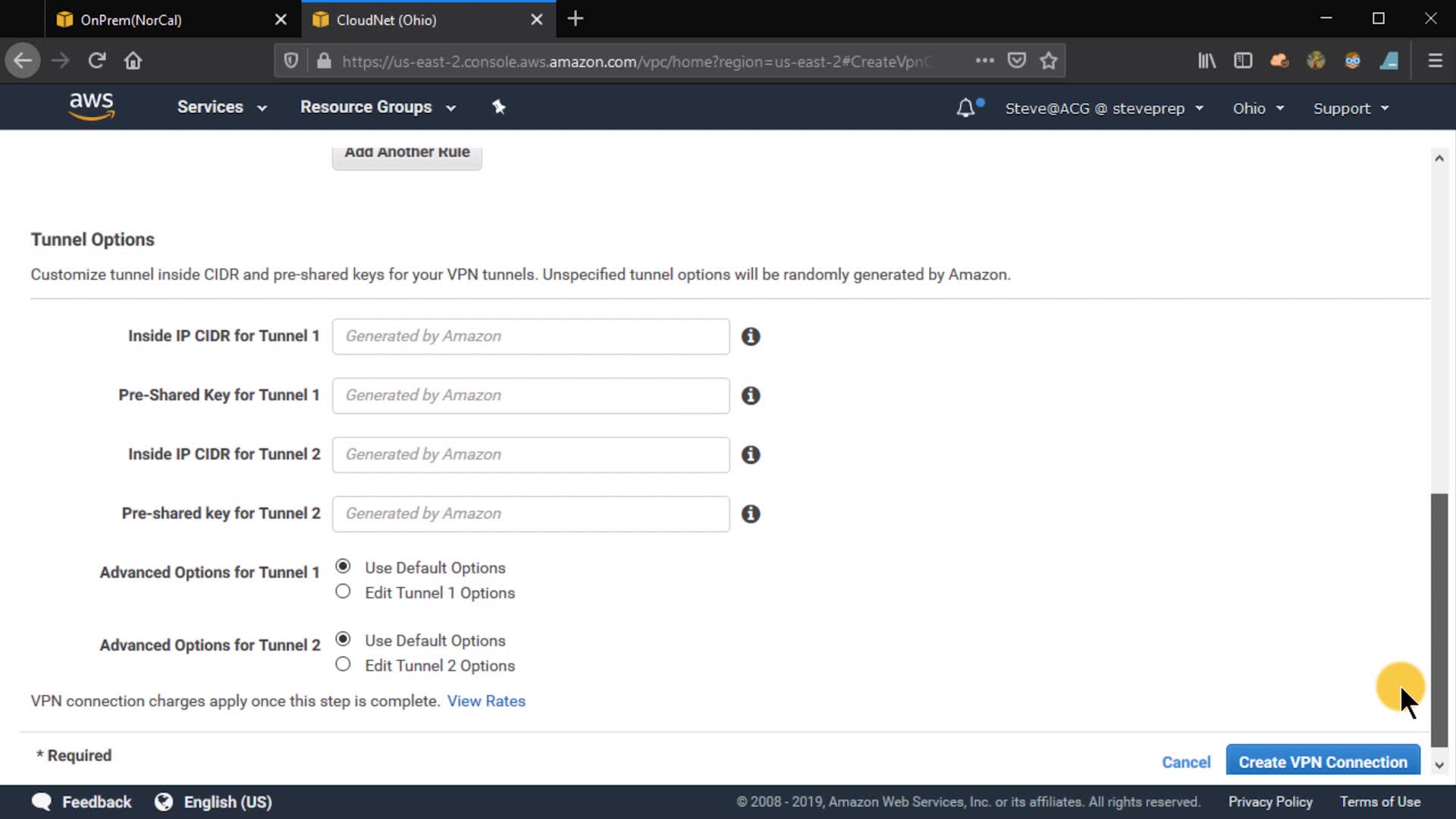Screen dimensions: 1456x819
Task: Reload the page with refresh icon
Action: click(x=96, y=61)
